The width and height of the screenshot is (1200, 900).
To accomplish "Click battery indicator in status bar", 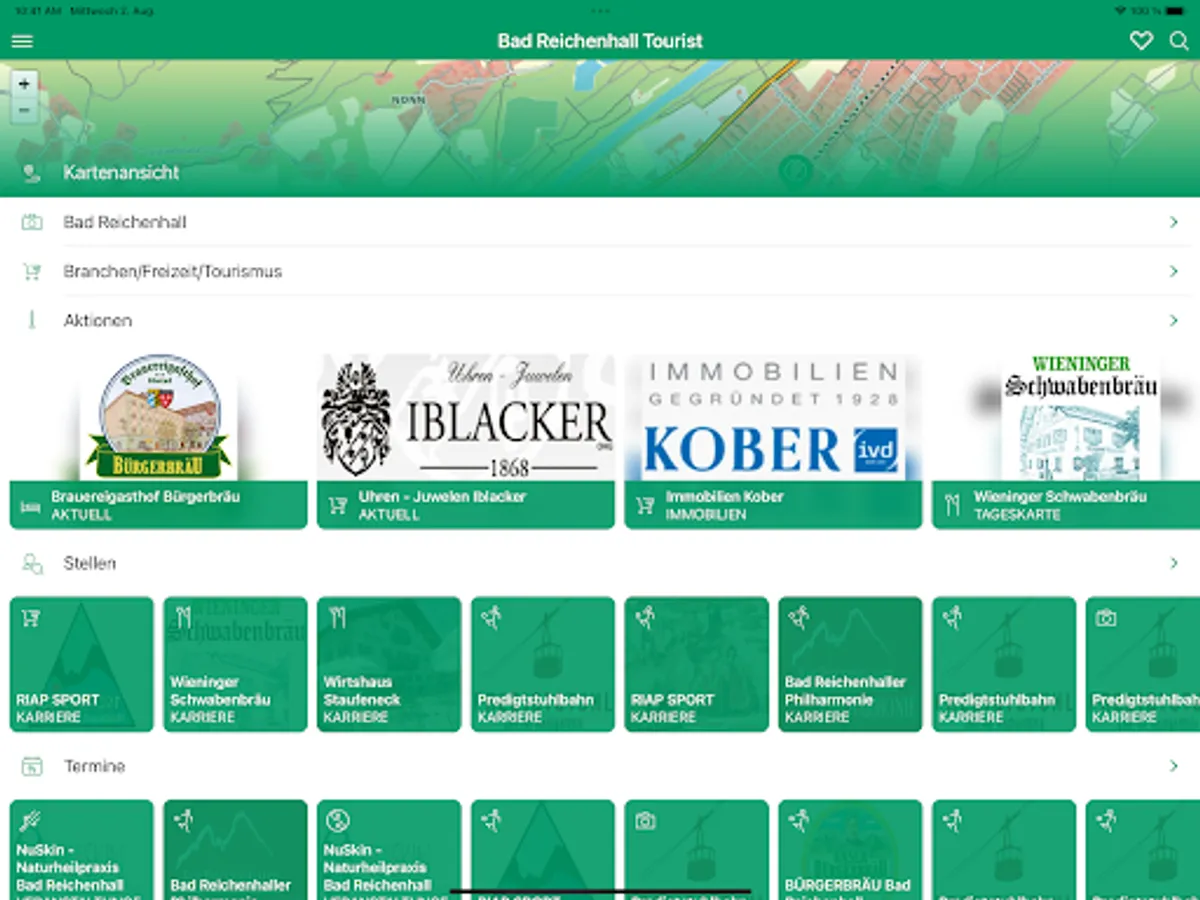I will pos(1174,10).
